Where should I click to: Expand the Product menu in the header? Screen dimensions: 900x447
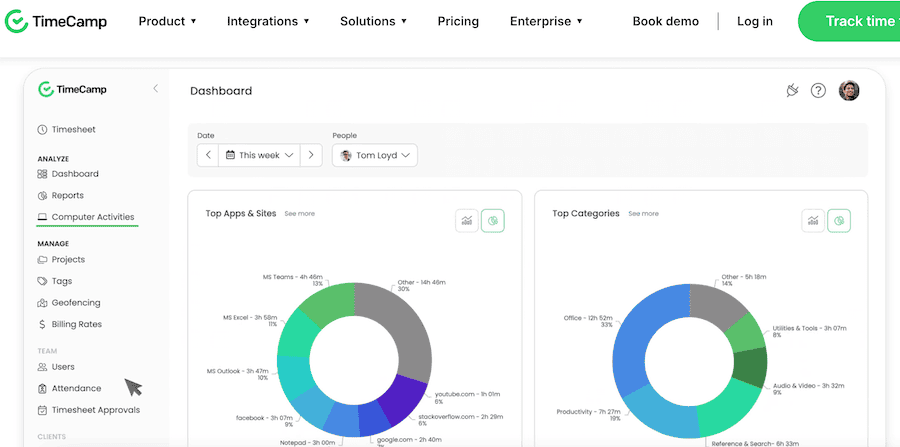(x=168, y=21)
